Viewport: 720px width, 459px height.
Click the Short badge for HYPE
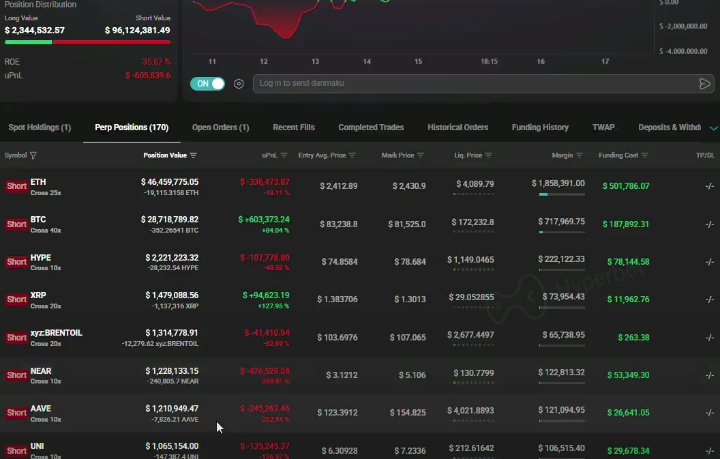point(17,262)
